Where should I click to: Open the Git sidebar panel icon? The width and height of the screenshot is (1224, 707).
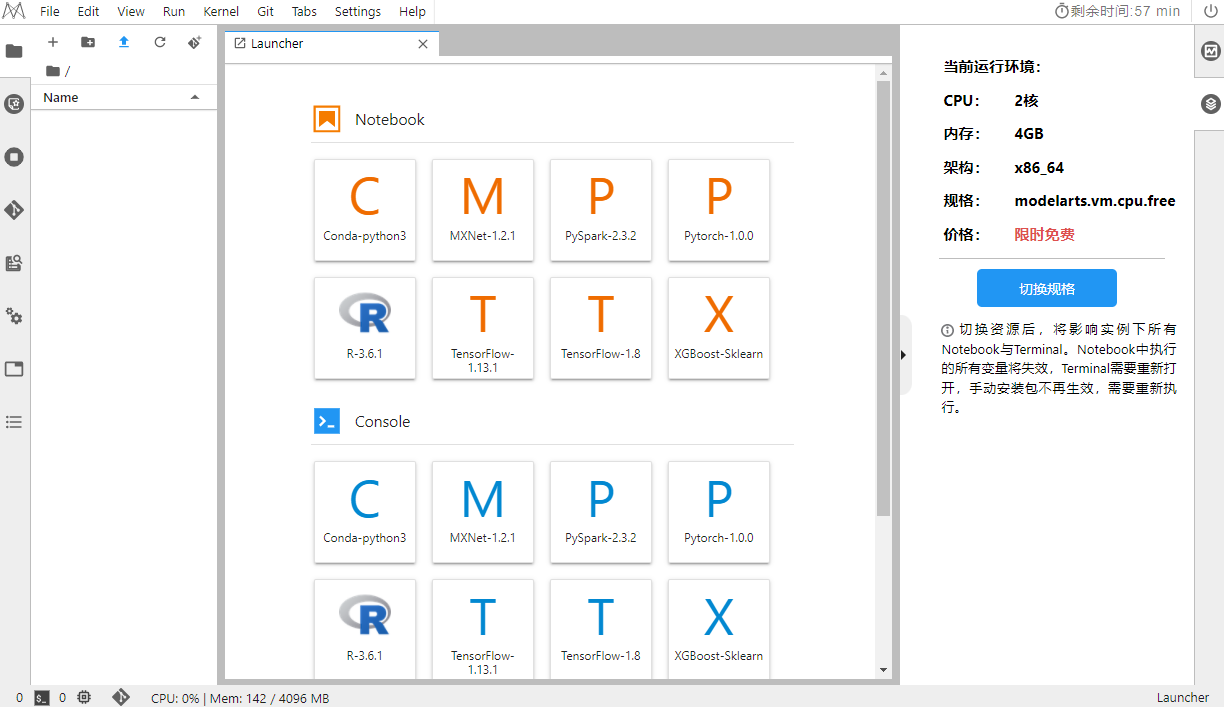[14, 210]
